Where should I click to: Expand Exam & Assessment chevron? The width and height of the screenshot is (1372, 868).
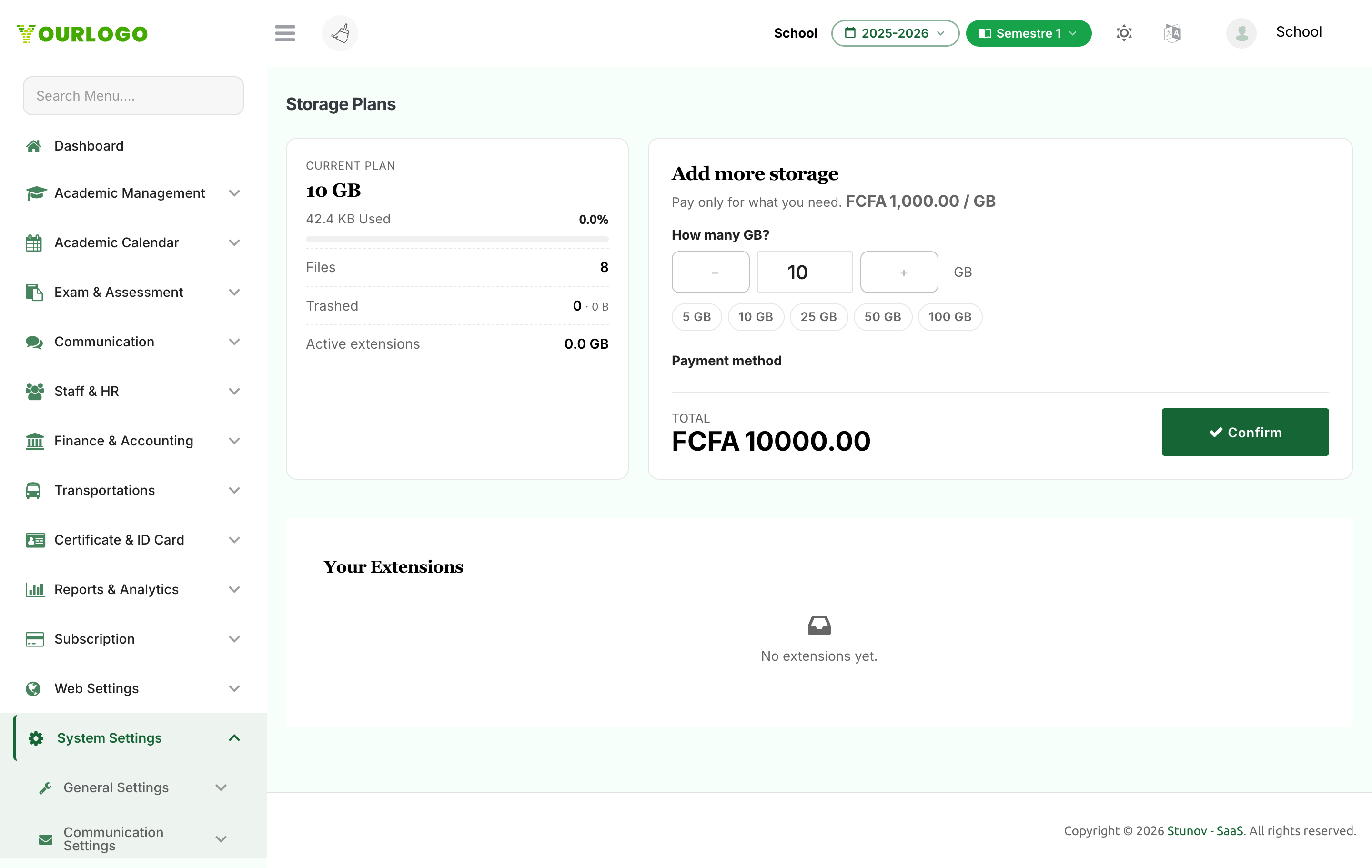(x=234, y=293)
